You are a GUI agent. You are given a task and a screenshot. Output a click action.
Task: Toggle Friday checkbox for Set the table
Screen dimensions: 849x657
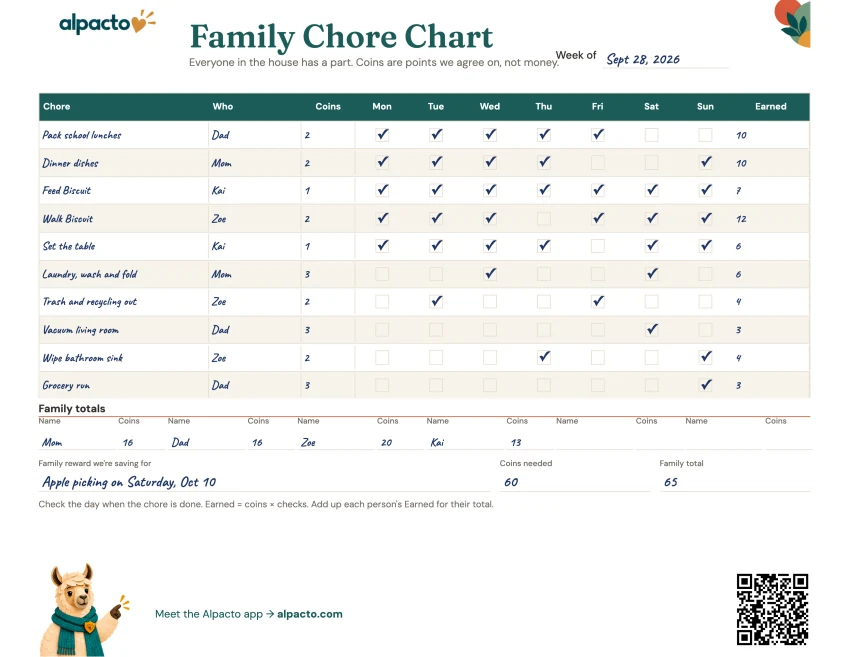point(598,246)
